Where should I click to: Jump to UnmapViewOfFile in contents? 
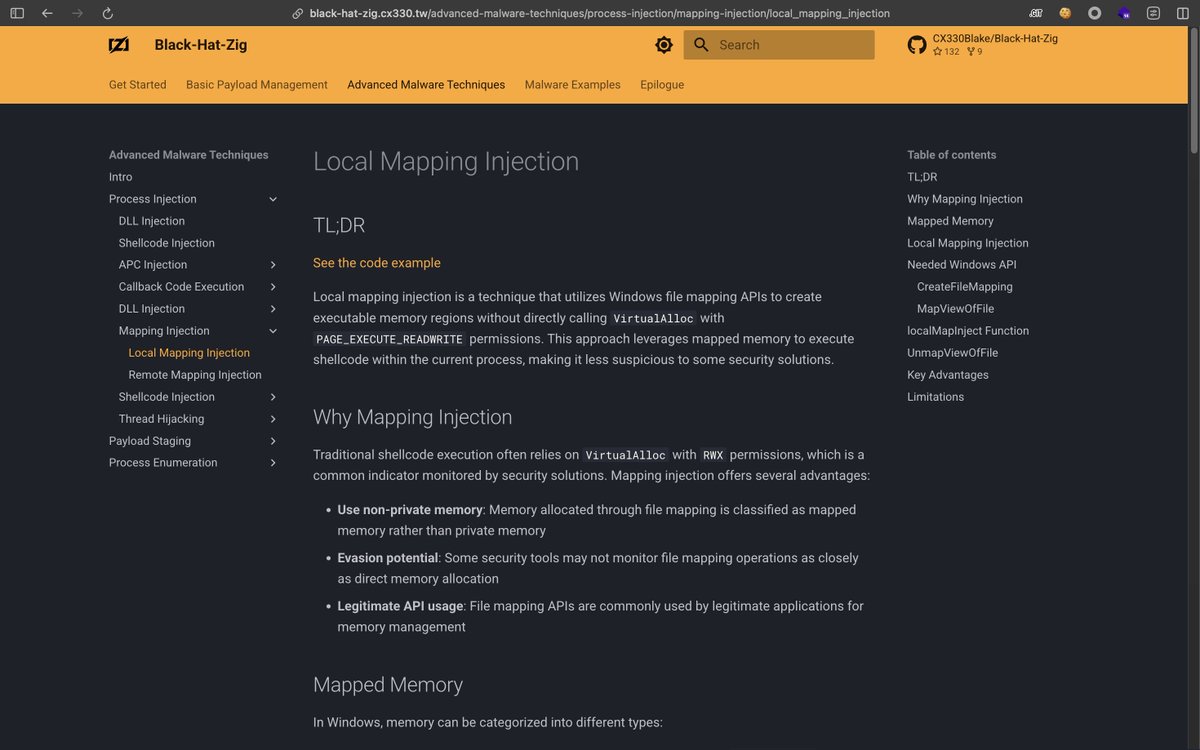(x=952, y=353)
